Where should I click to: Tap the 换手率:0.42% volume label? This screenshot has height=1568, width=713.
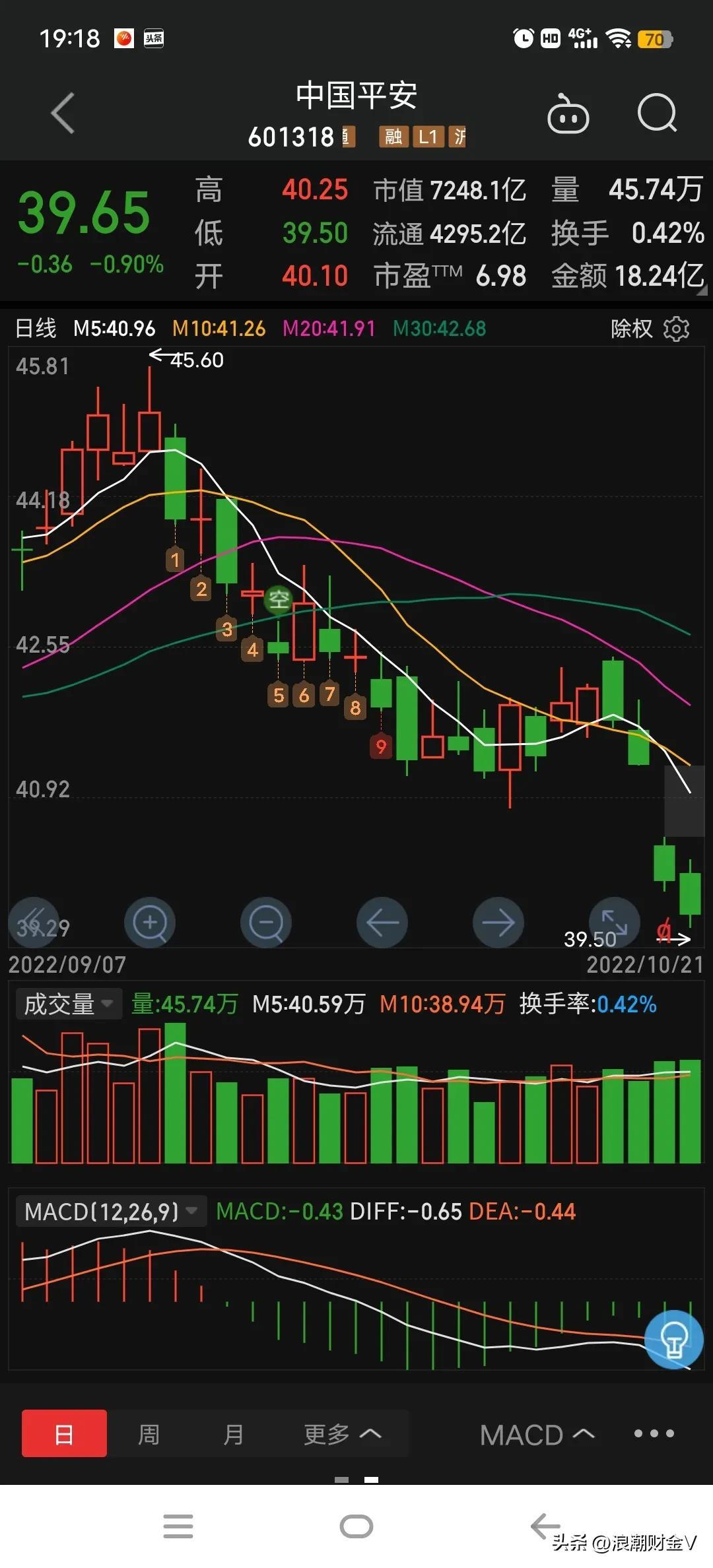[588, 1004]
